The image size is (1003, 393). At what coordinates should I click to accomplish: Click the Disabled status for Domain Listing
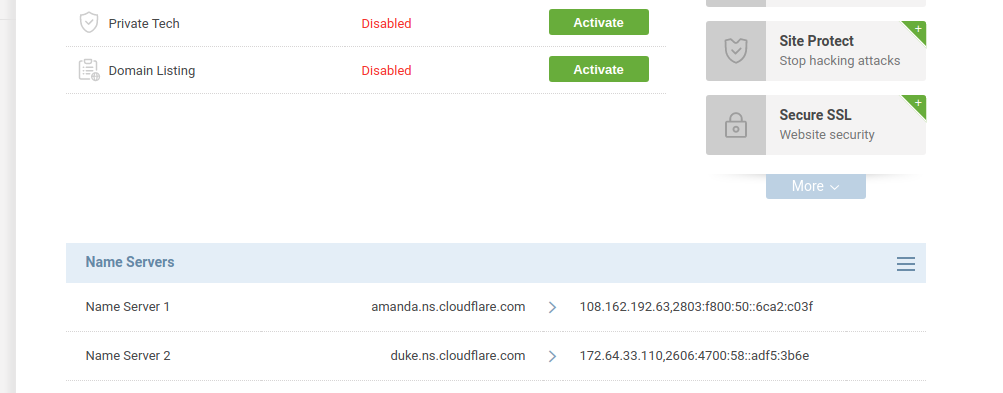pos(386,70)
